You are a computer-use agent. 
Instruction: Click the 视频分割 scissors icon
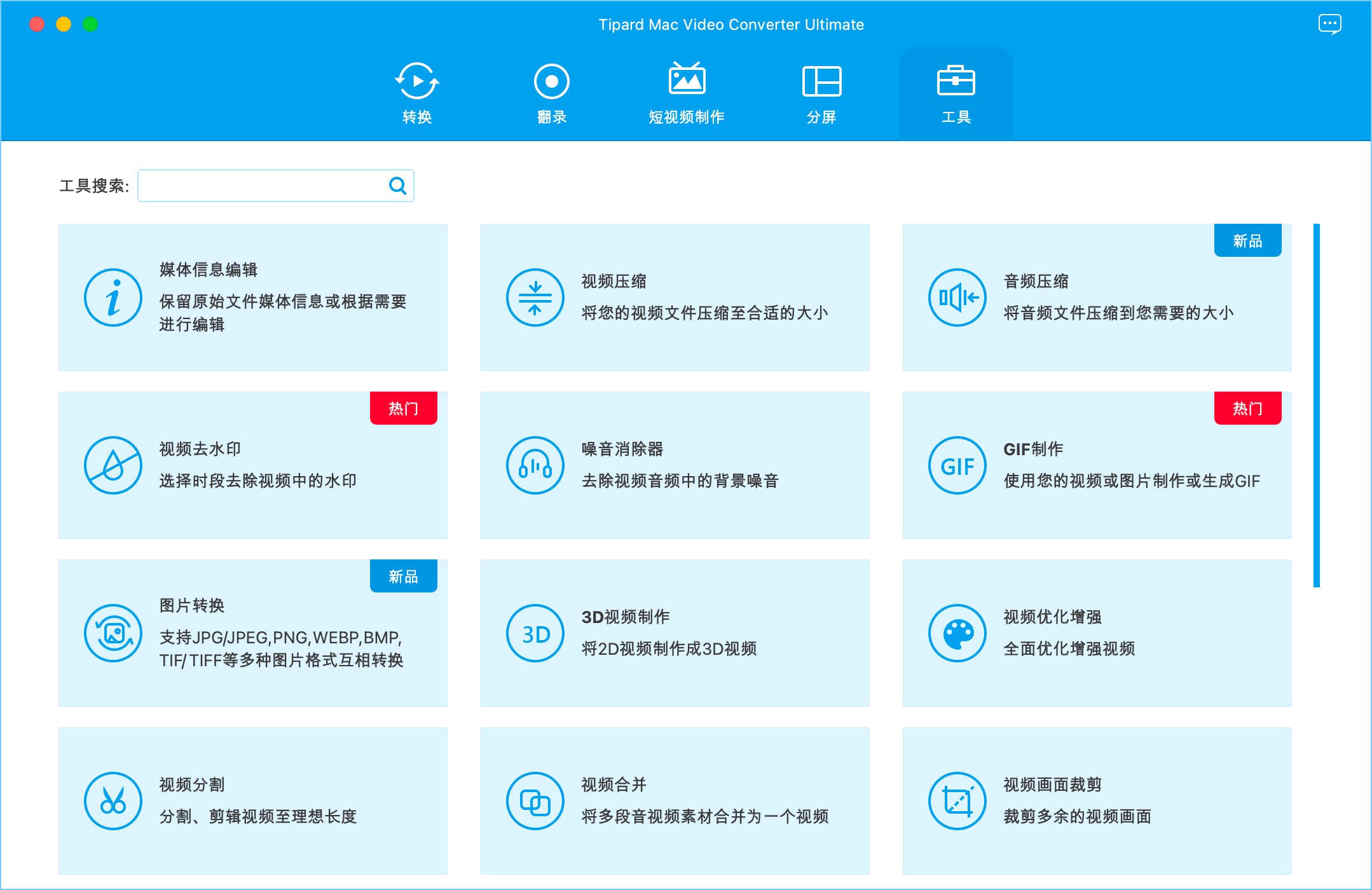click(x=113, y=801)
